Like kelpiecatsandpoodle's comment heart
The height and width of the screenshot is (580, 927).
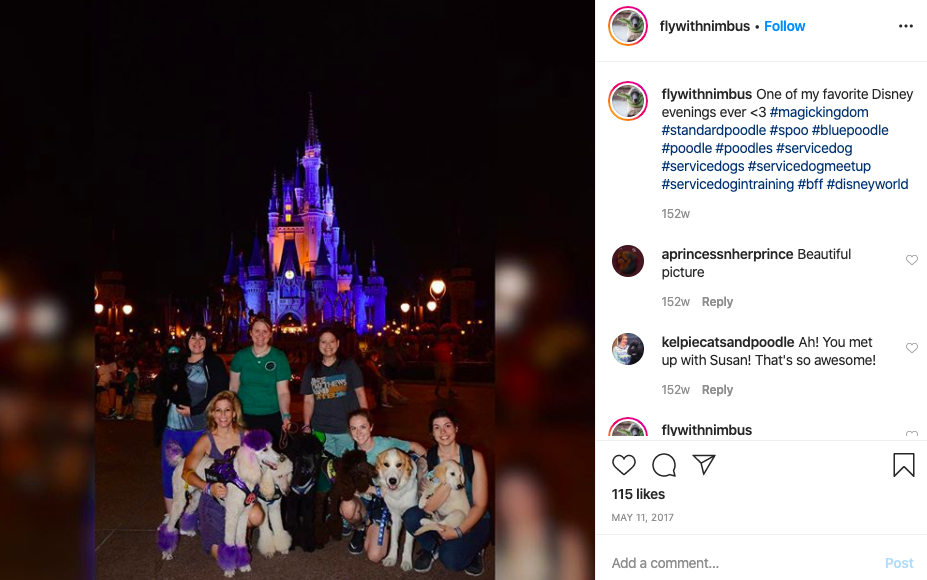(912, 348)
